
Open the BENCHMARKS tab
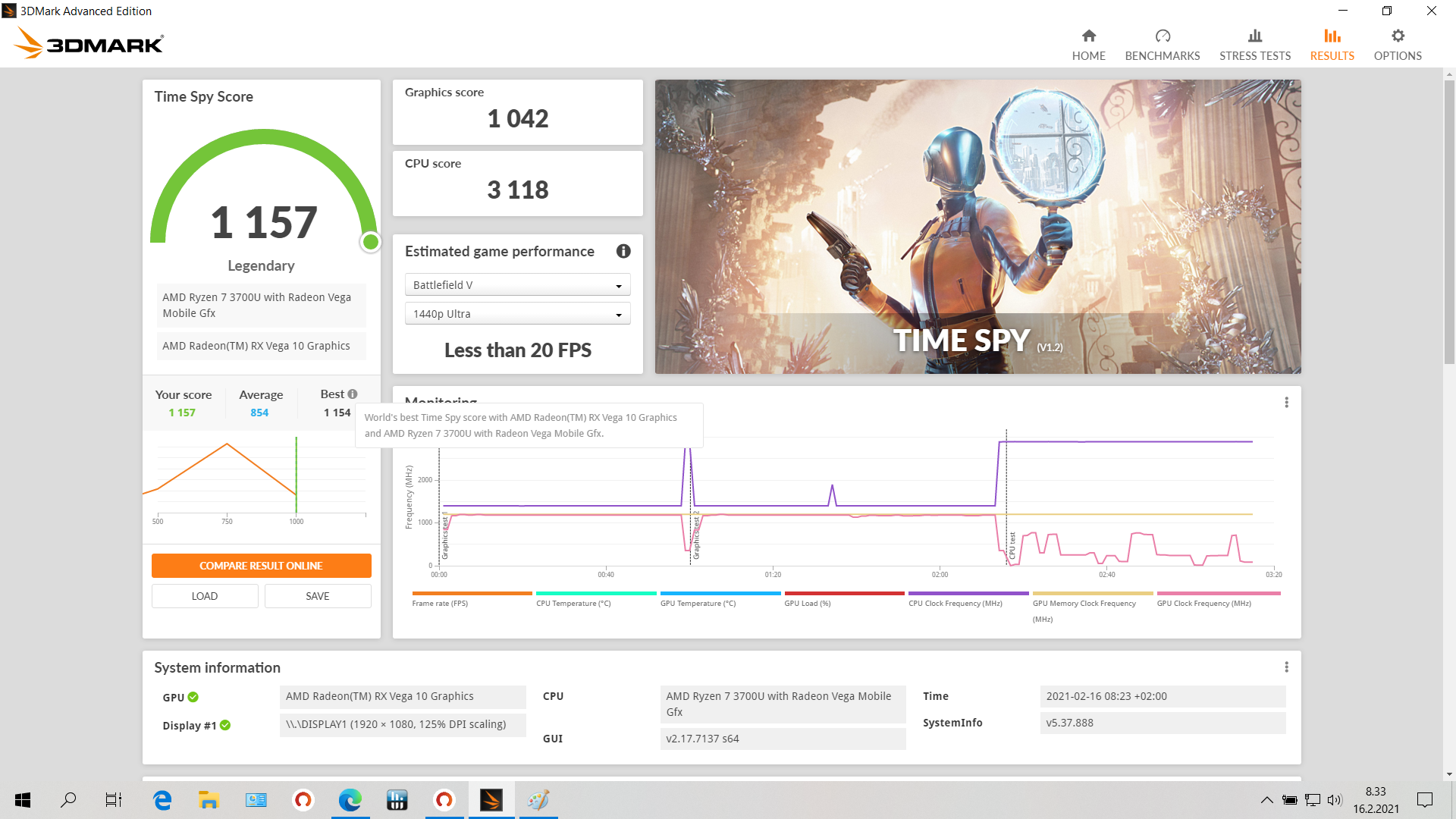1162,45
